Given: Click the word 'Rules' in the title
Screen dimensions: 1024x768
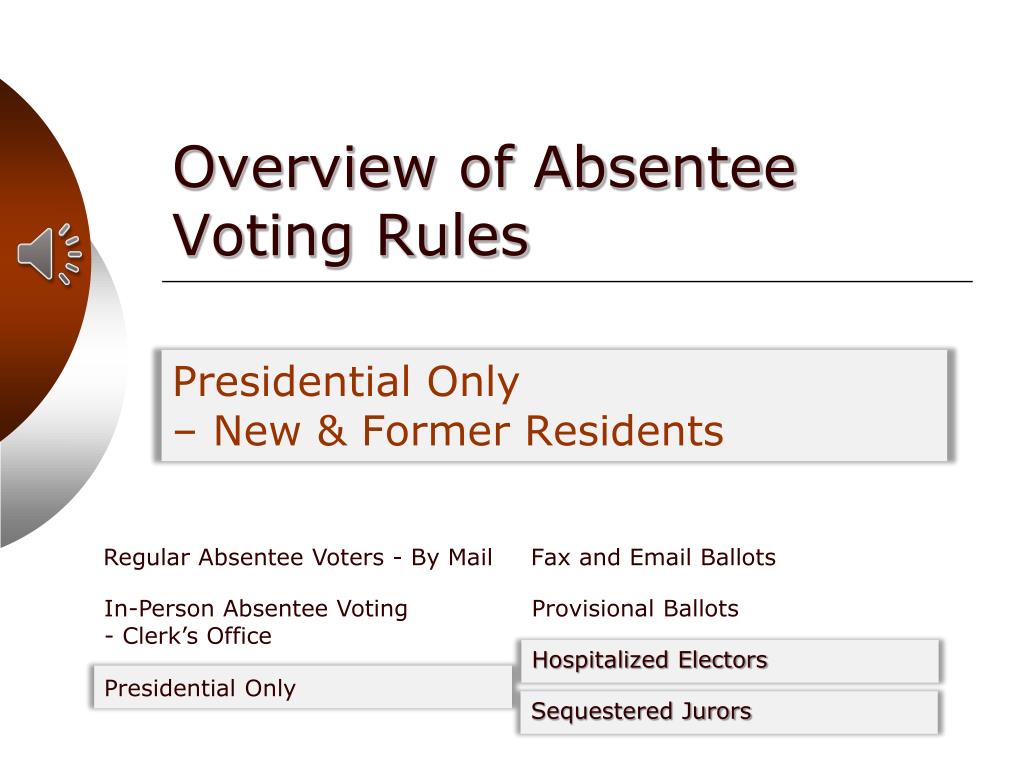Looking at the screenshot, I should pyautogui.click(x=453, y=234).
